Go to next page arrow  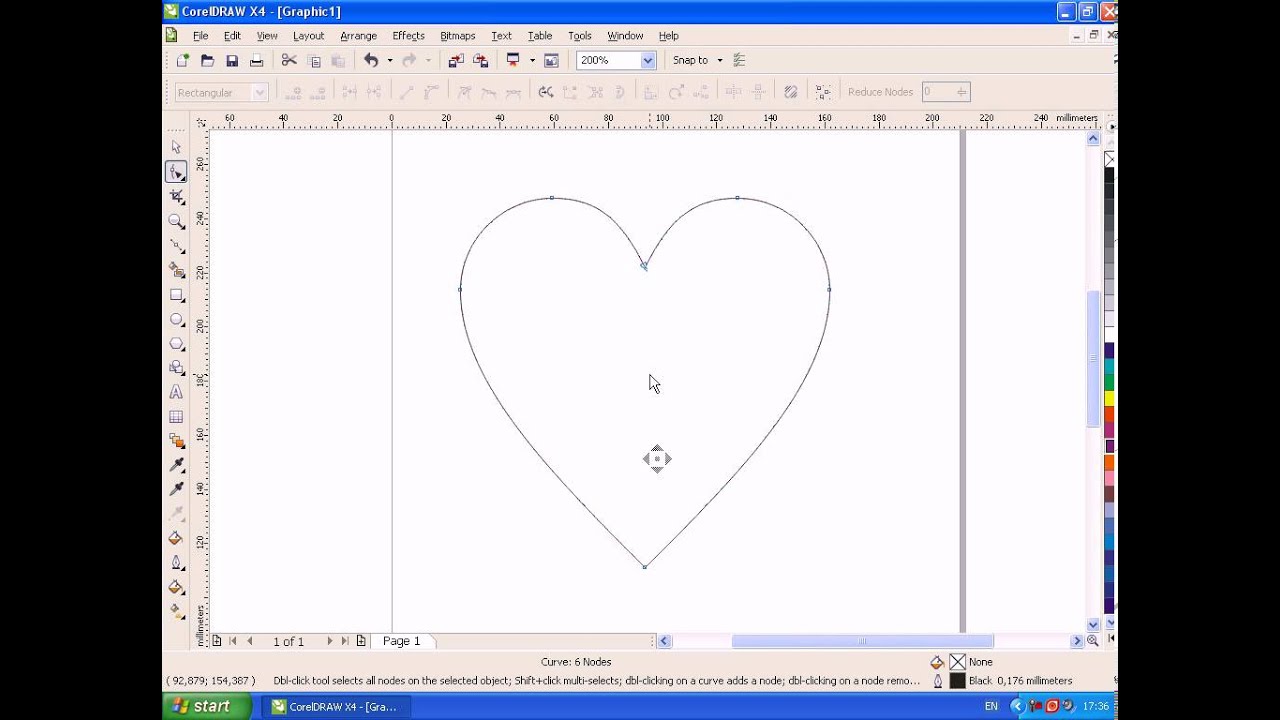[x=330, y=641]
